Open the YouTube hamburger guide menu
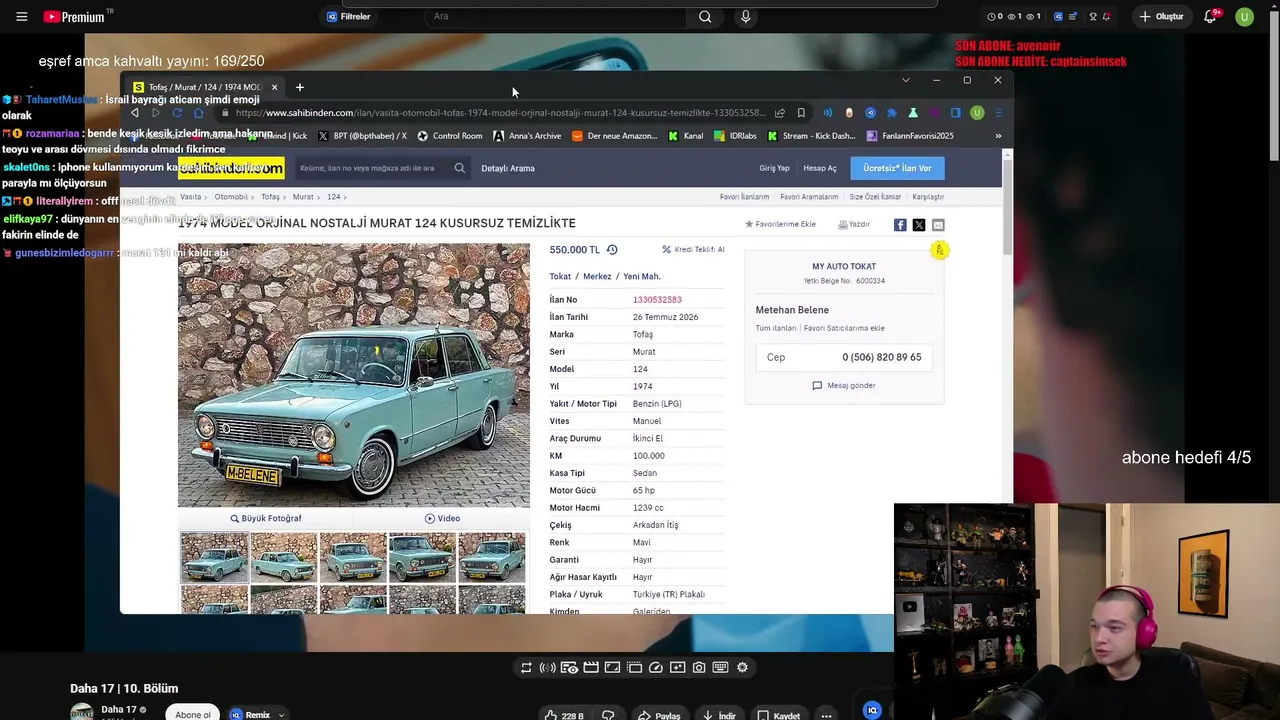 click(21, 17)
